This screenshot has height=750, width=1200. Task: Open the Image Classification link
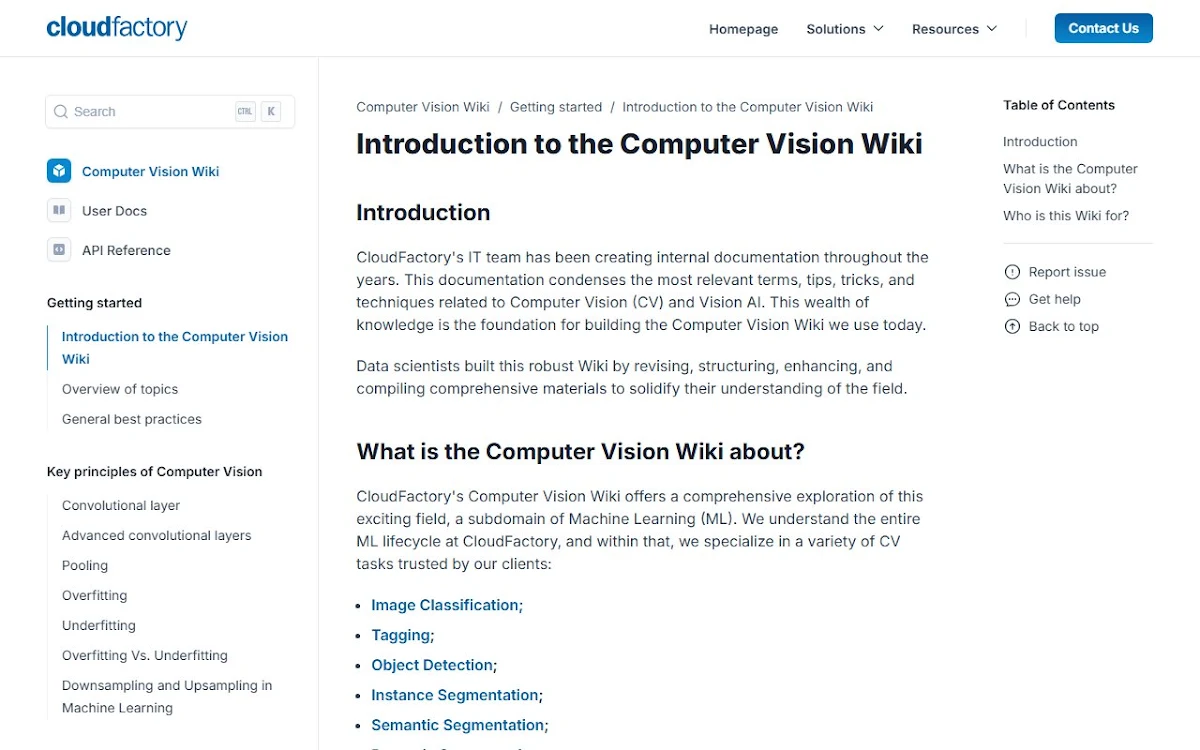(x=445, y=605)
